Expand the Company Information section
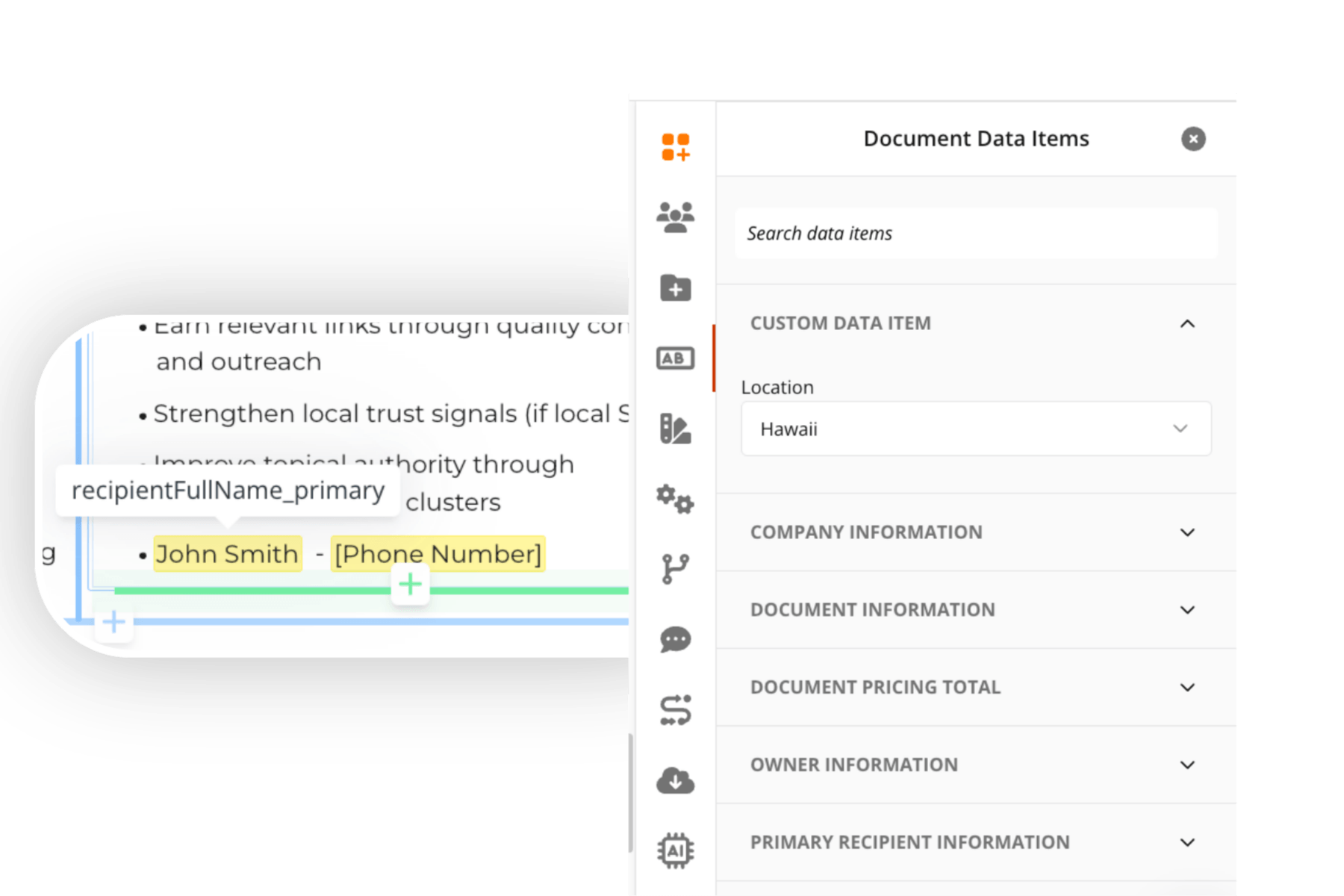Image resolution: width=1344 pixels, height=896 pixels. coord(976,532)
